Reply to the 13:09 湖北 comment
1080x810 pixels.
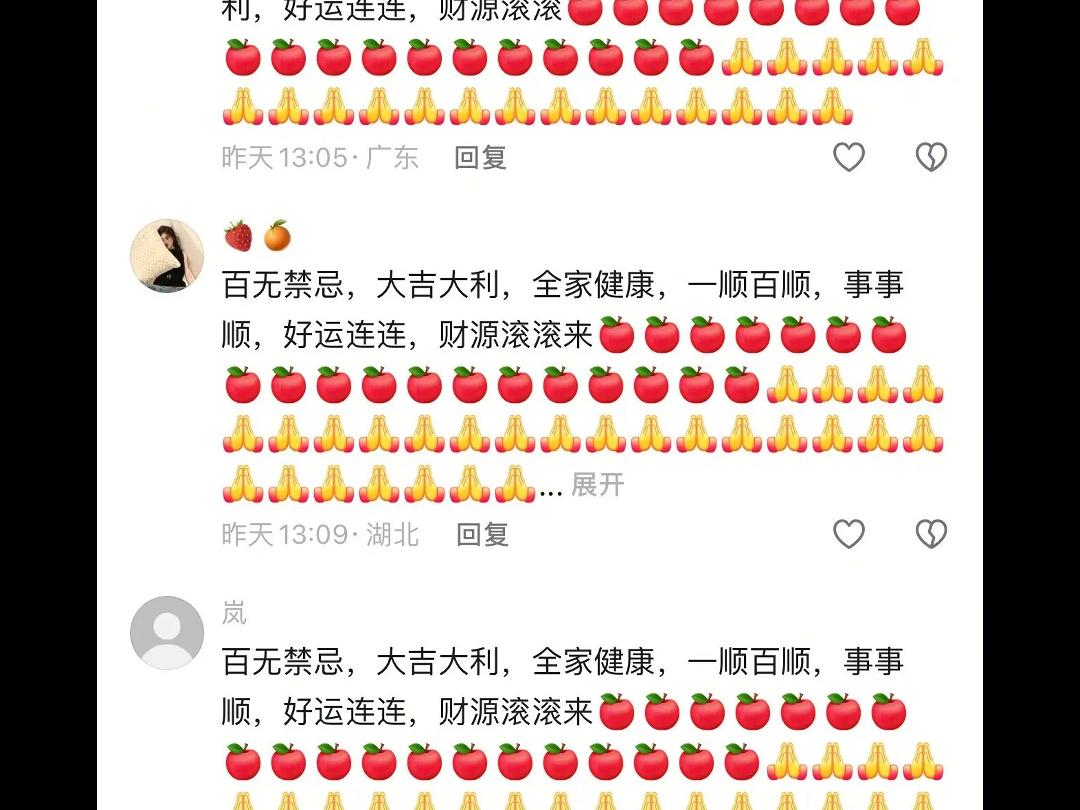[x=482, y=534]
